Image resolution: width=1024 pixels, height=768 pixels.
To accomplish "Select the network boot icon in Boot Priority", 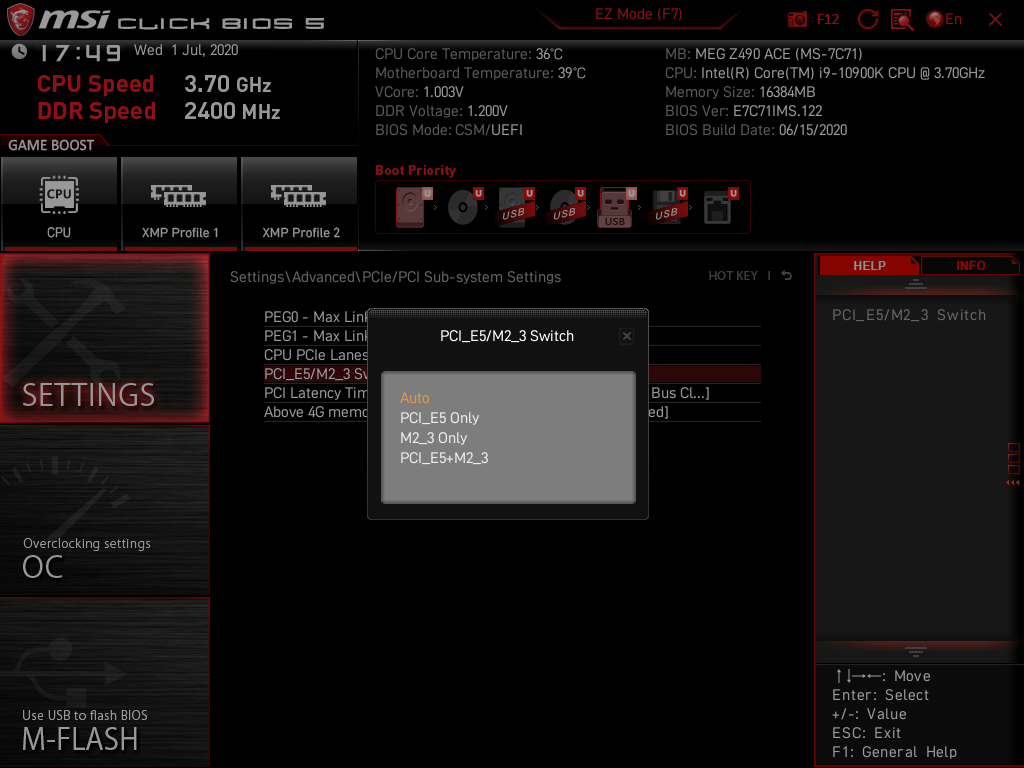I will click(x=720, y=205).
